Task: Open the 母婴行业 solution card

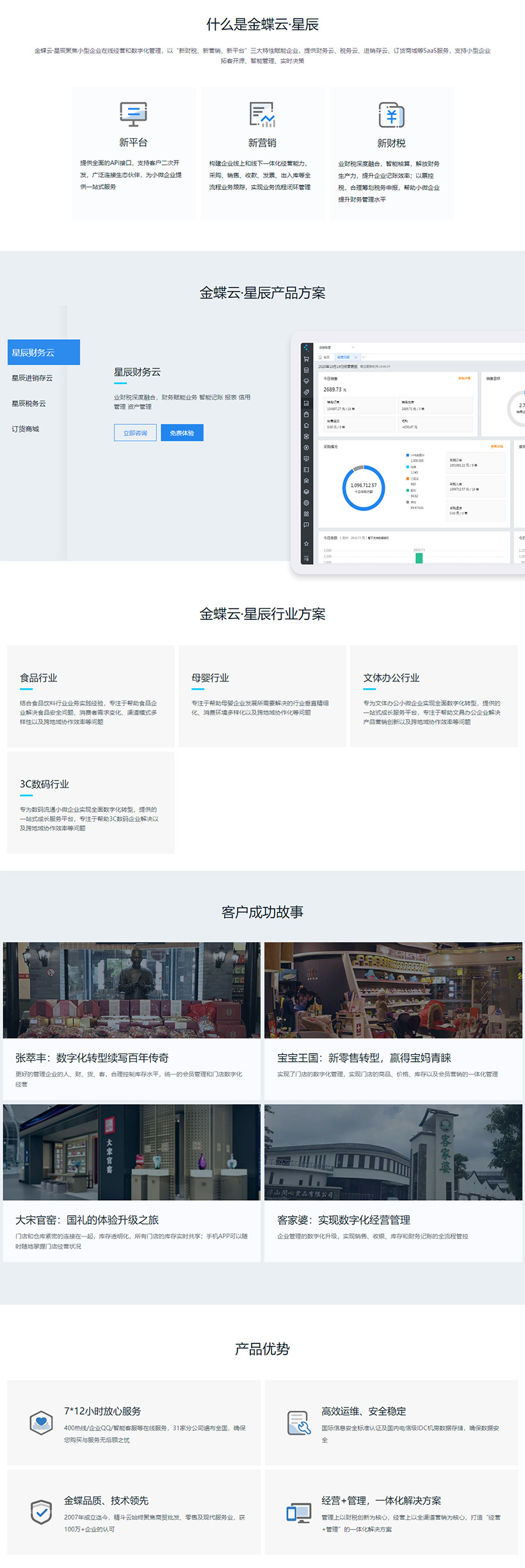Action: click(x=262, y=696)
